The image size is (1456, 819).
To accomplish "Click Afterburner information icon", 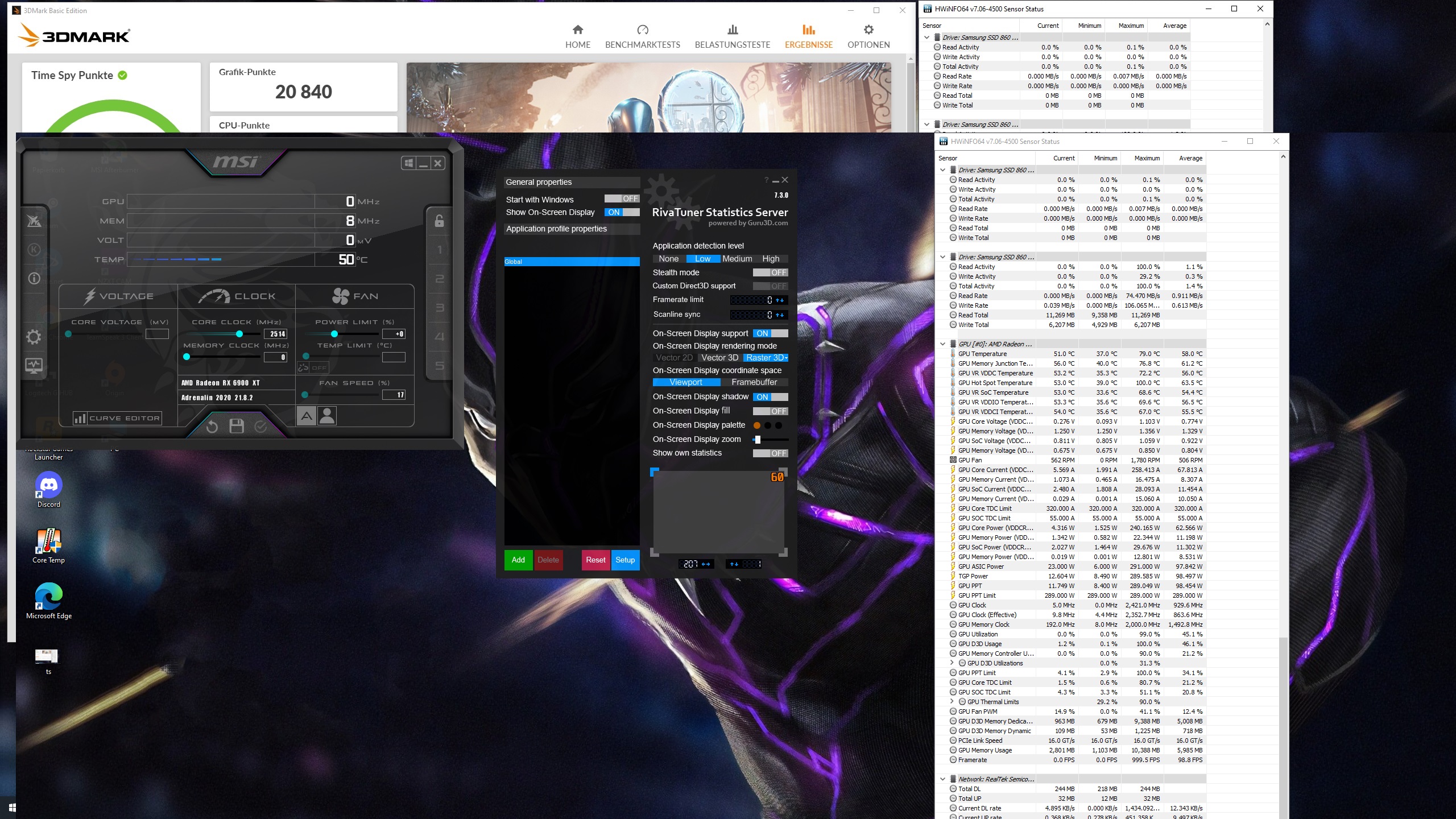I will pyautogui.click(x=34, y=278).
